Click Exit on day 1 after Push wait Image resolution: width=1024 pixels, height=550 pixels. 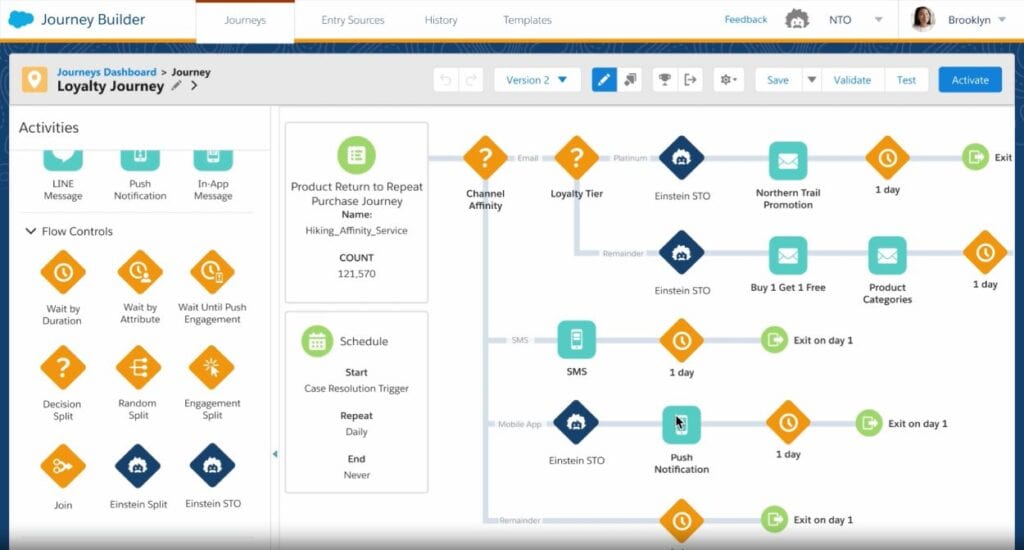(x=869, y=423)
